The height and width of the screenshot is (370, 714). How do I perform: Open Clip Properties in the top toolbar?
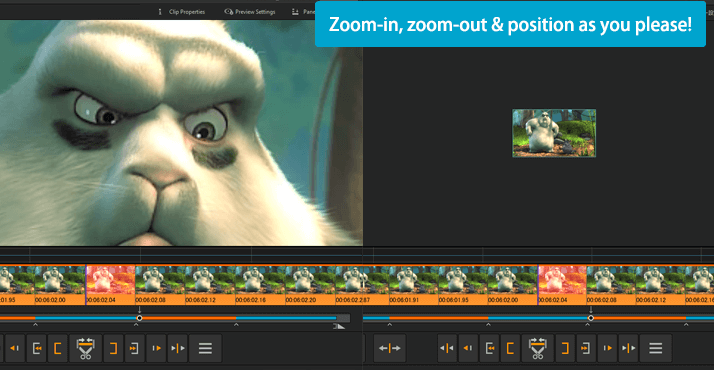click(187, 12)
